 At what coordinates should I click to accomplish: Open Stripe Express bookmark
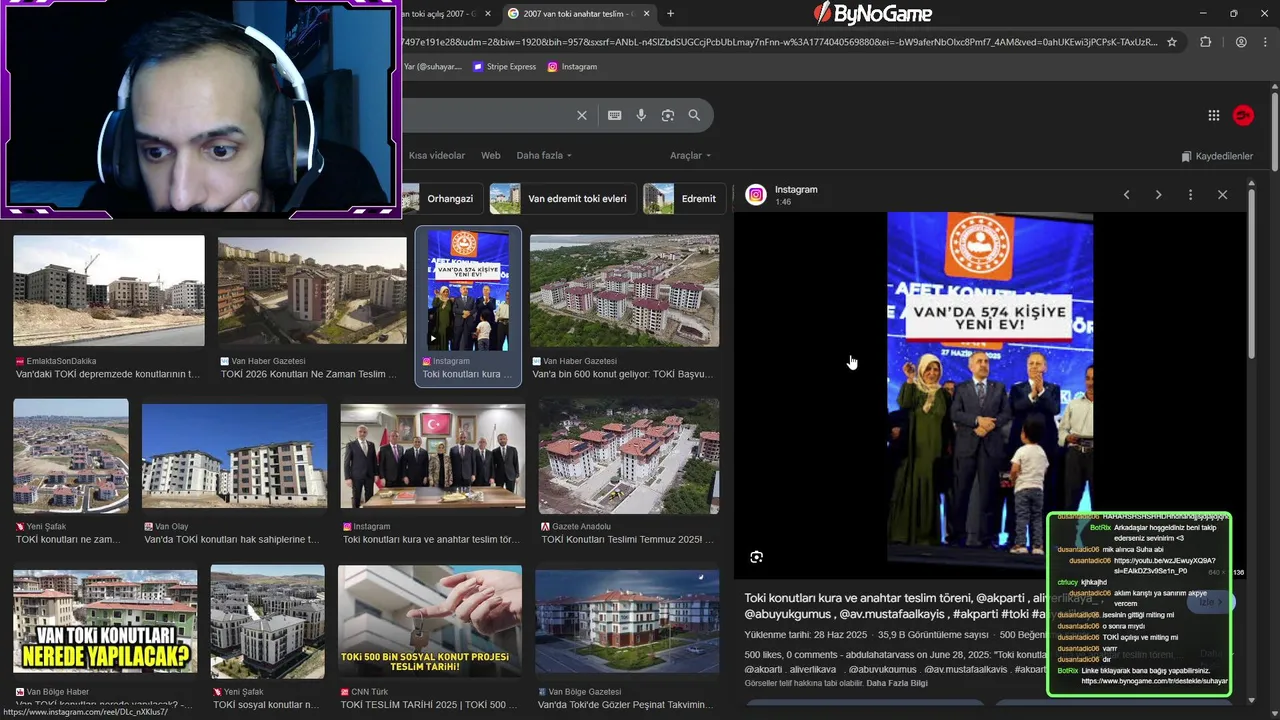click(x=505, y=67)
